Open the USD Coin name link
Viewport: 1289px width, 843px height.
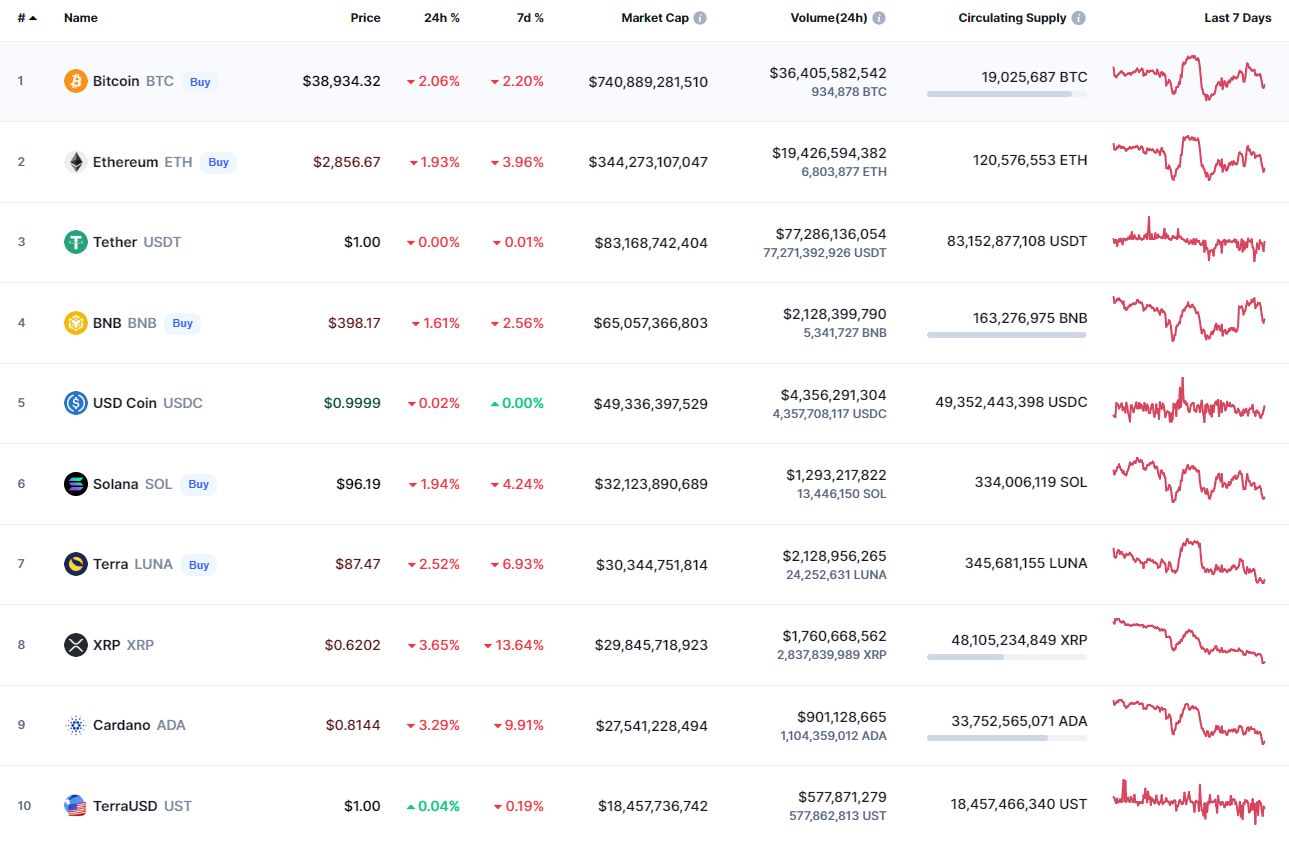click(125, 403)
